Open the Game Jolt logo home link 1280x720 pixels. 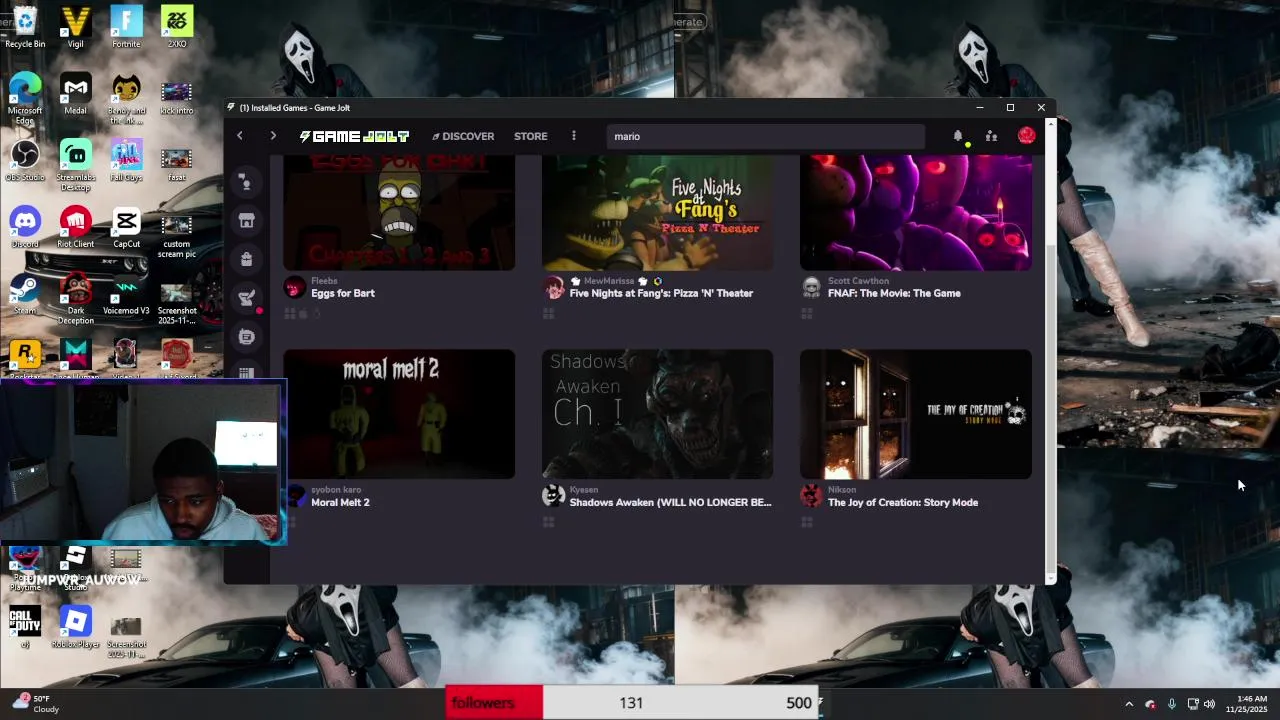(x=354, y=136)
